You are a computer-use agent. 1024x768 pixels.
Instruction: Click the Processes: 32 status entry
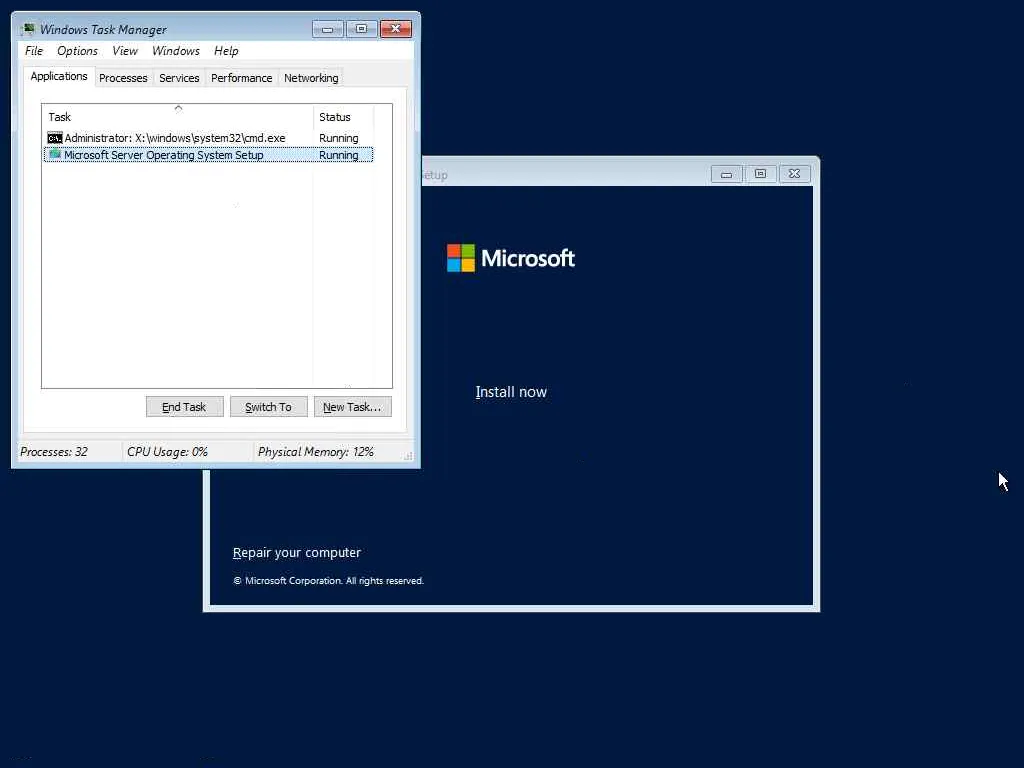coord(54,452)
